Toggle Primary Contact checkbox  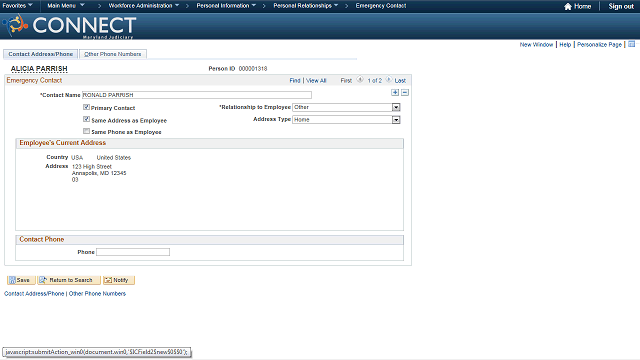click(86, 107)
